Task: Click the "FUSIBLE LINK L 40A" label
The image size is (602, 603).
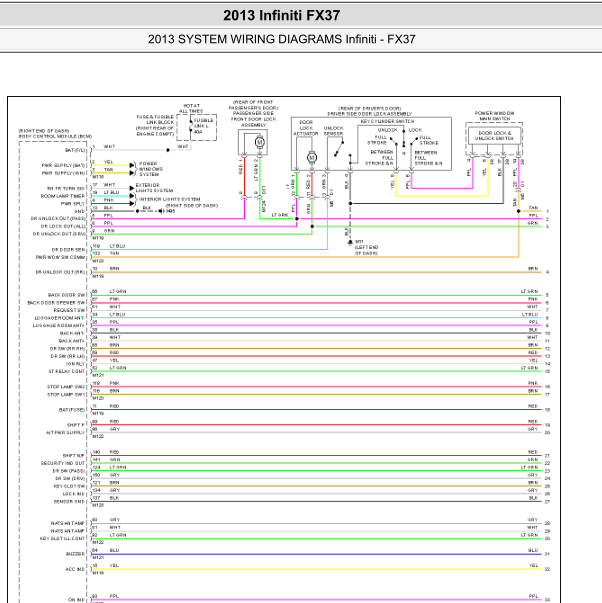Action: tap(203, 126)
